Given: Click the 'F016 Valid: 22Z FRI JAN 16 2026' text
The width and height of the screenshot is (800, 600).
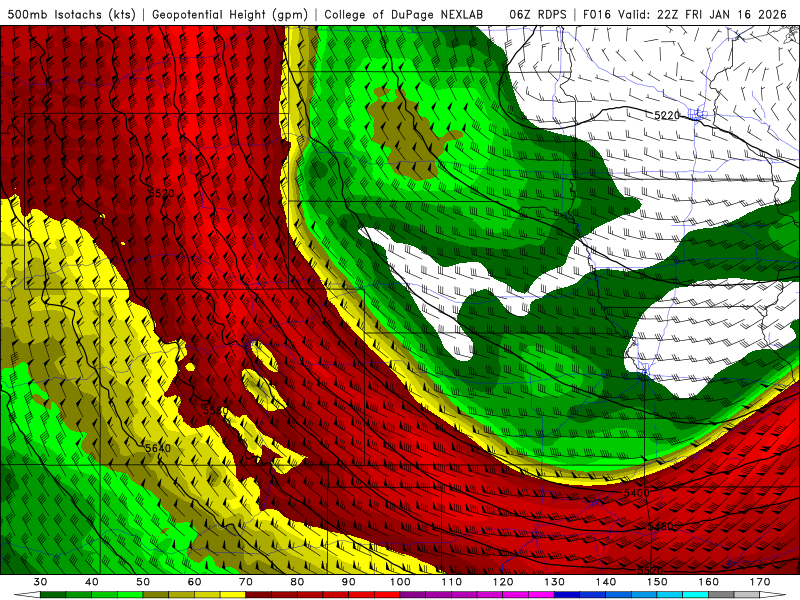Looking at the screenshot, I should (x=685, y=14).
